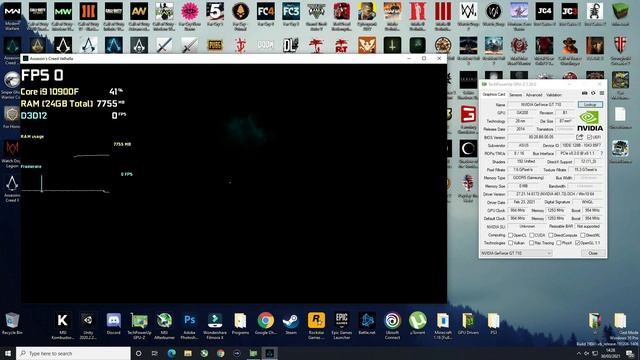Open Discord desktop shortcut

[113, 321]
